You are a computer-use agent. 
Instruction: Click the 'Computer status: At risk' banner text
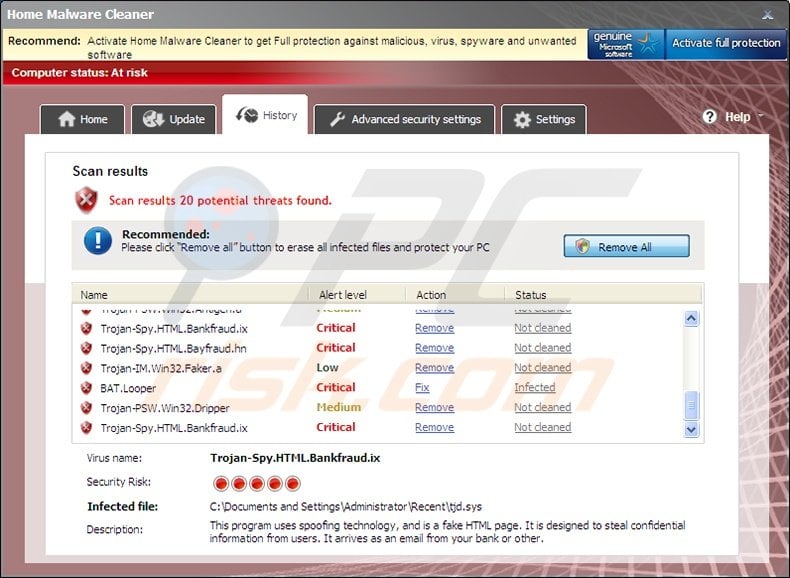coord(80,73)
